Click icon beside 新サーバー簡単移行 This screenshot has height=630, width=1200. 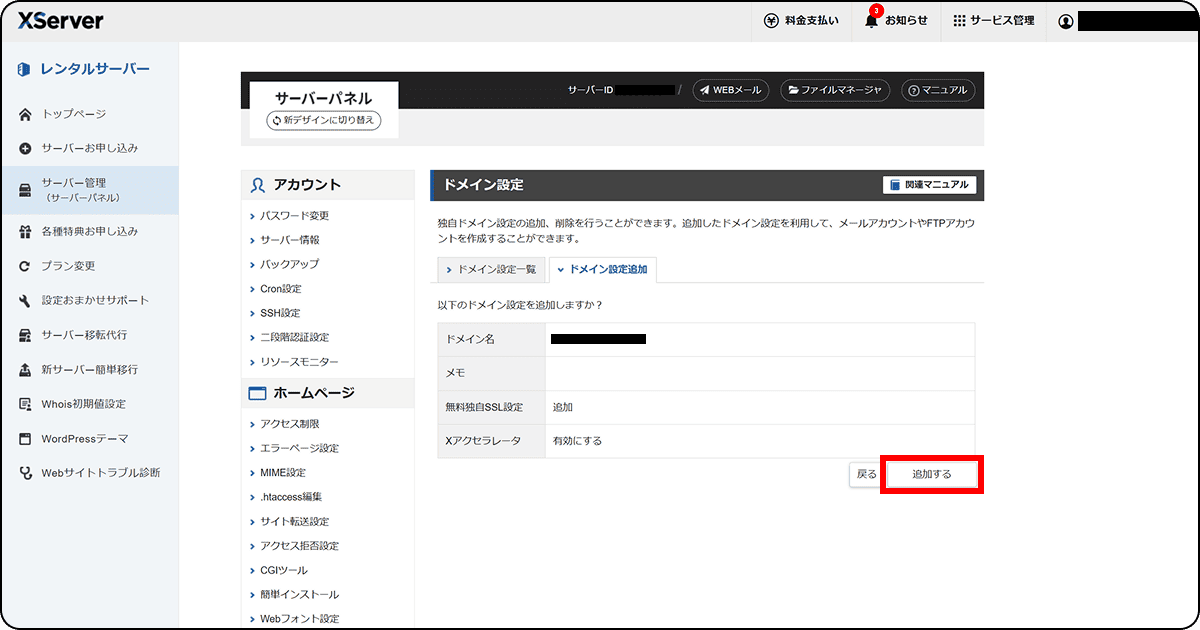[26, 369]
